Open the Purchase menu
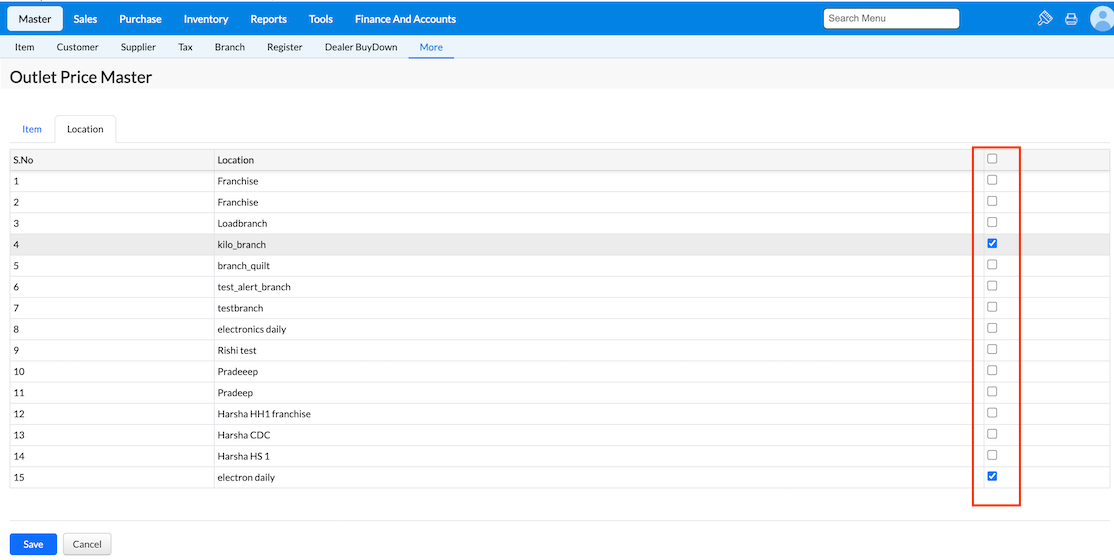The width and height of the screenshot is (1114, 560). tap(140, 19)
